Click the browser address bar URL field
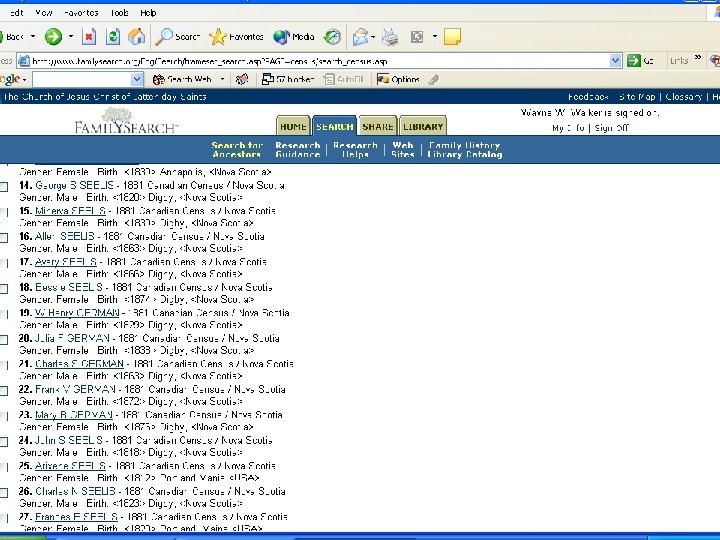The width and height of the screenshot is (720, 540). tap(320, 61)
